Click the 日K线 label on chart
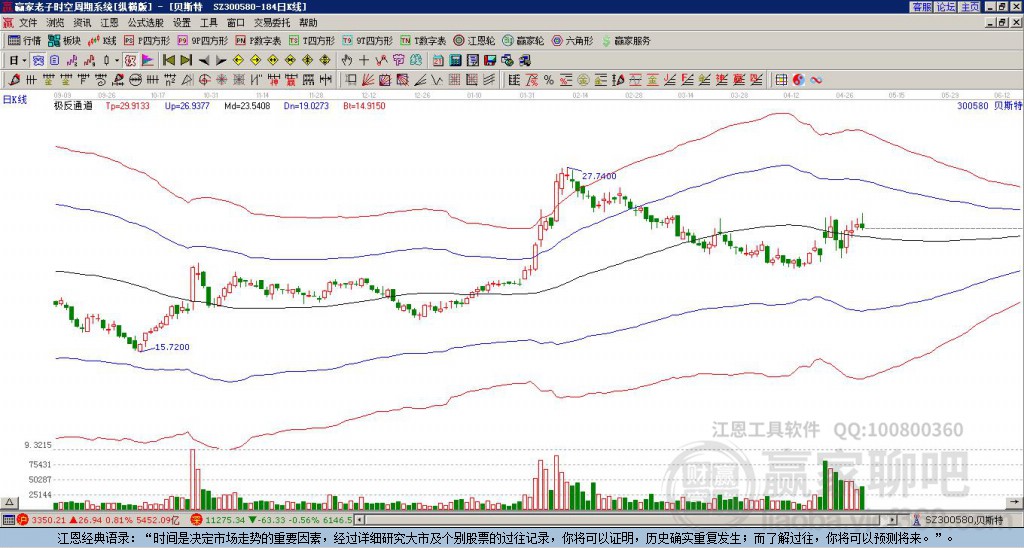This screenshot has width=1024, height=548. click(x=15, y=100)
